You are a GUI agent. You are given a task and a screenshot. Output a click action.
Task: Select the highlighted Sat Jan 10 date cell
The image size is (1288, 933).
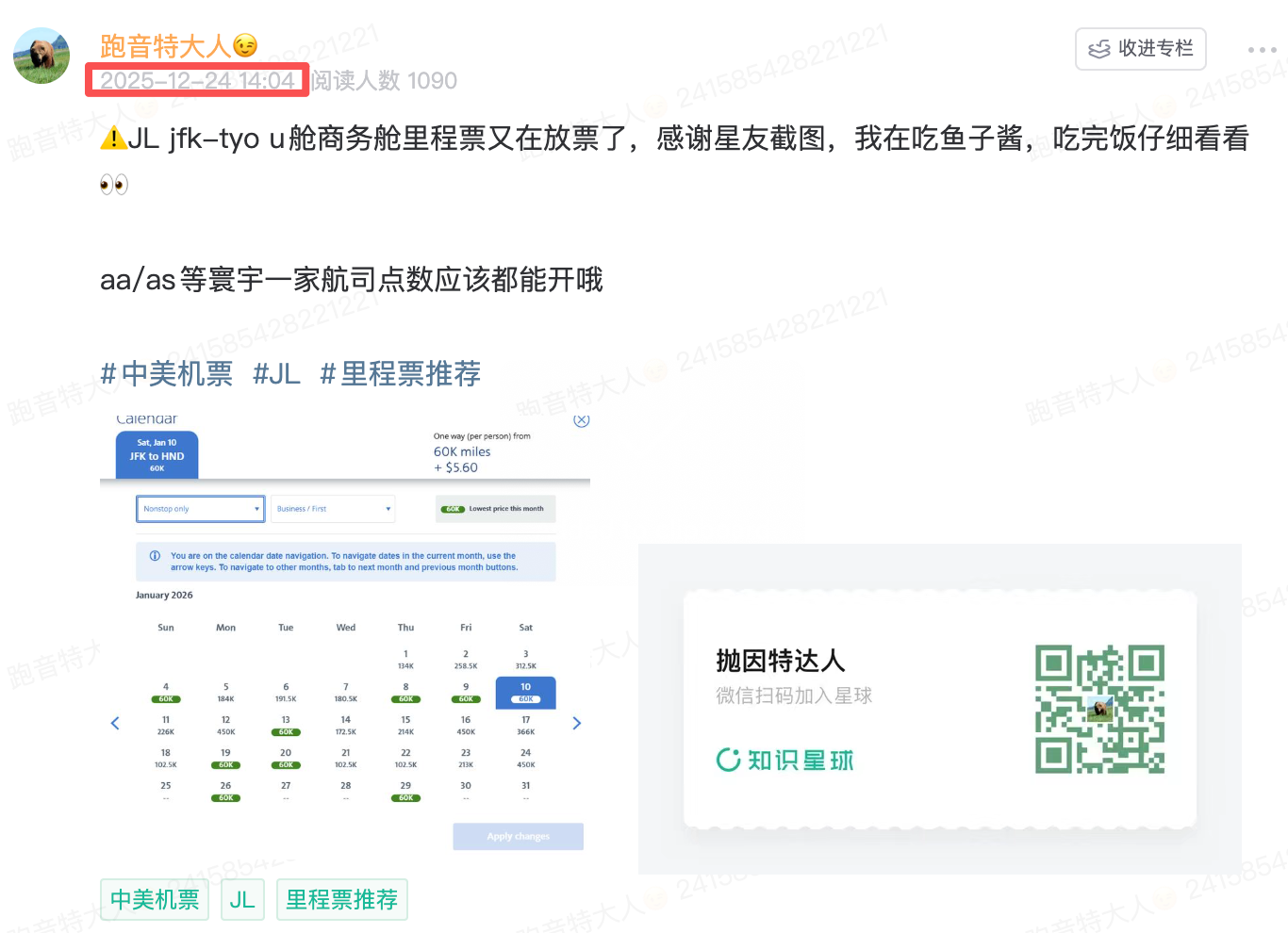point(525,693)
